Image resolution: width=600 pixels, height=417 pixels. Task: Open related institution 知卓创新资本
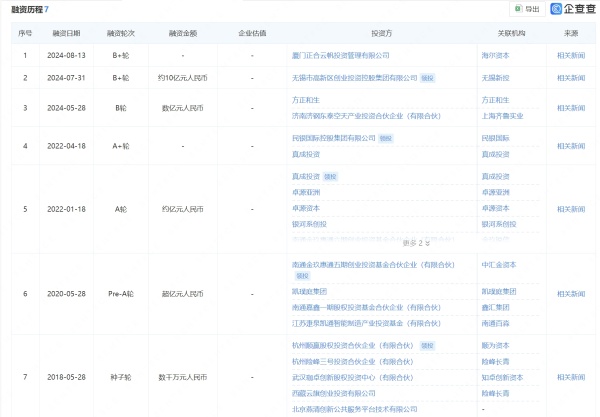(x=502, y=378)
